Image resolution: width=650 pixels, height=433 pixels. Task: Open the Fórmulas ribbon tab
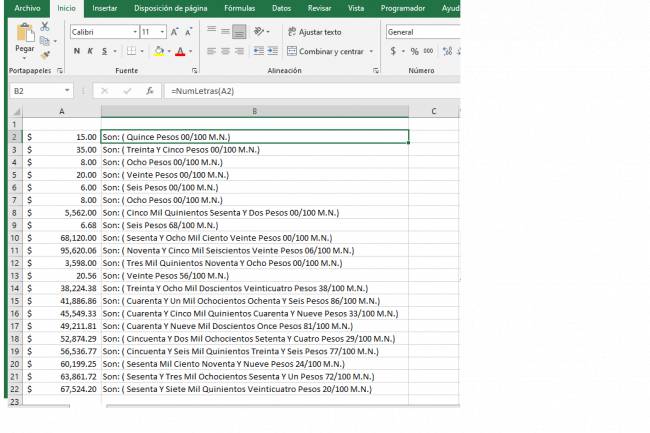239,8
